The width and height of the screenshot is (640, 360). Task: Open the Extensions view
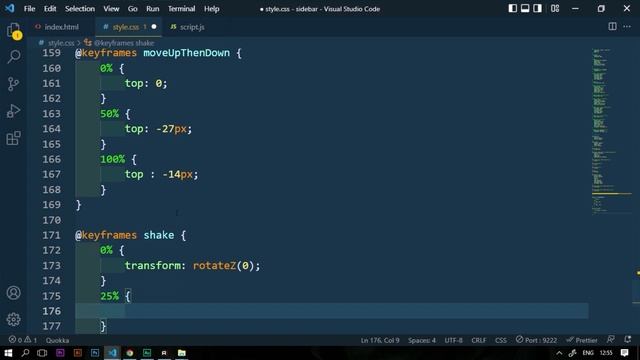[13, 138]
